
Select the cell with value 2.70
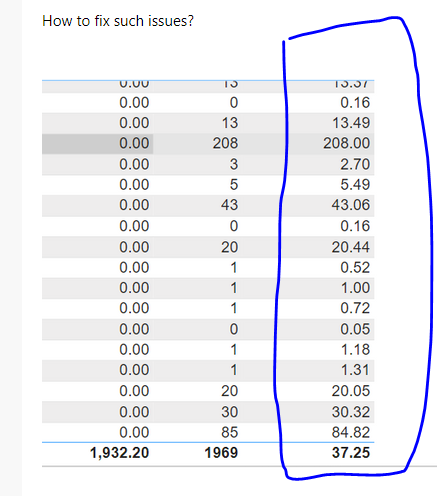(x=355, y=165)
